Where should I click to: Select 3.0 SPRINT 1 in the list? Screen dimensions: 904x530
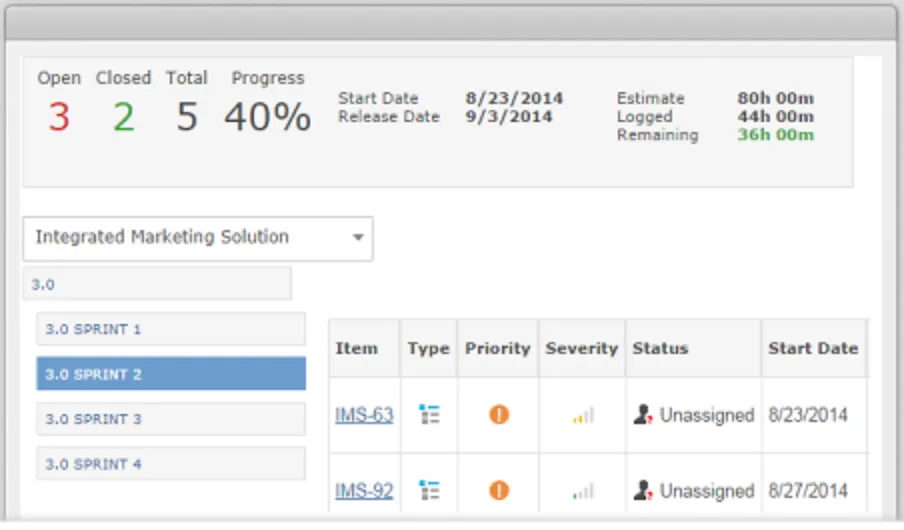click(171, 329)
